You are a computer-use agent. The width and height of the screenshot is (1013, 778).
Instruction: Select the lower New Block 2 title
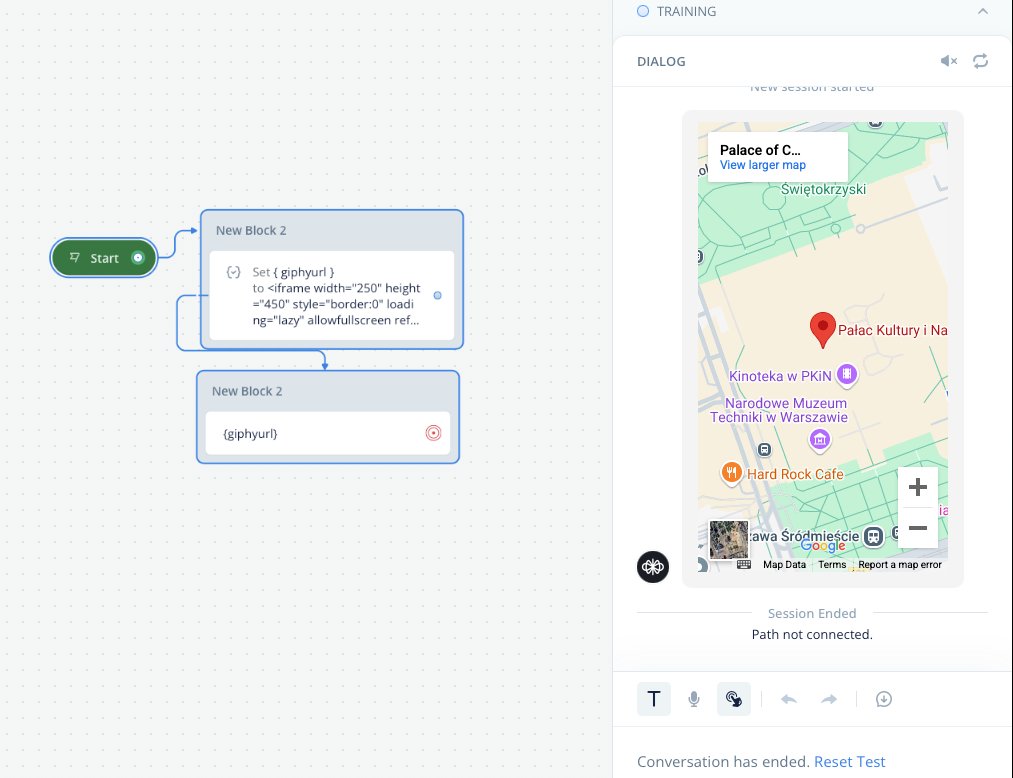pos(247,391)
